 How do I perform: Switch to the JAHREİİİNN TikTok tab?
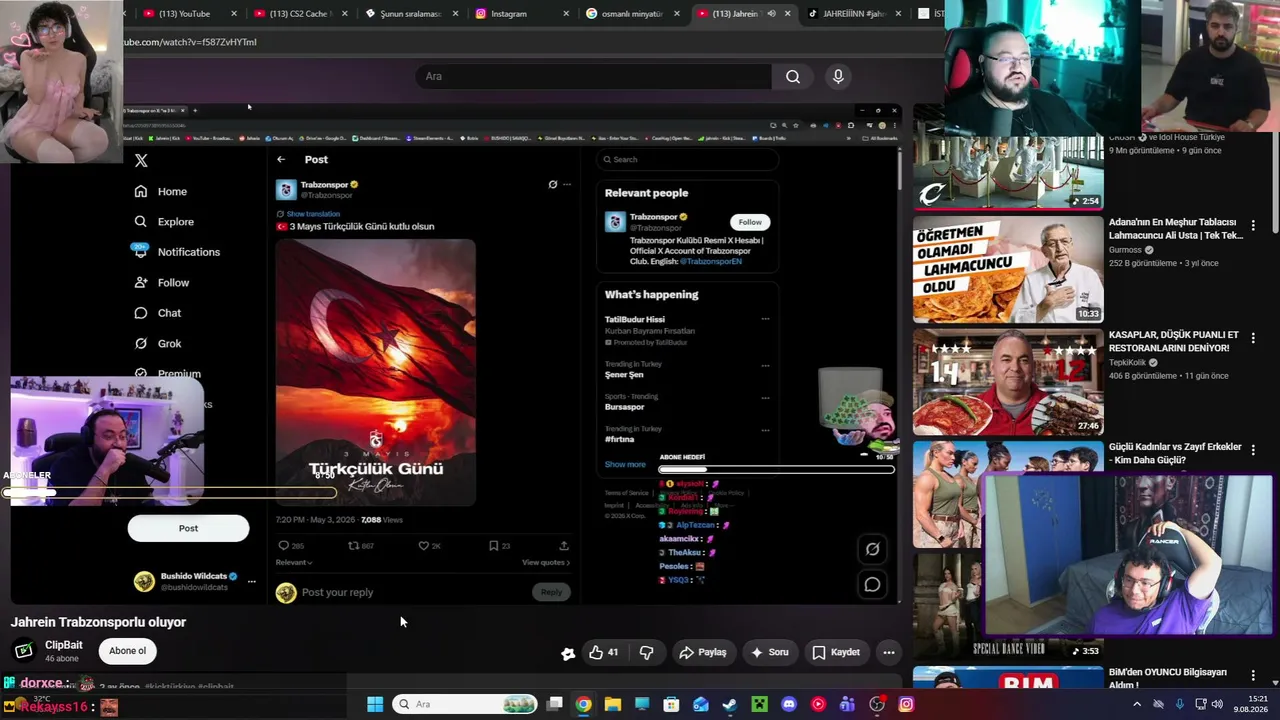pos(853,14)
